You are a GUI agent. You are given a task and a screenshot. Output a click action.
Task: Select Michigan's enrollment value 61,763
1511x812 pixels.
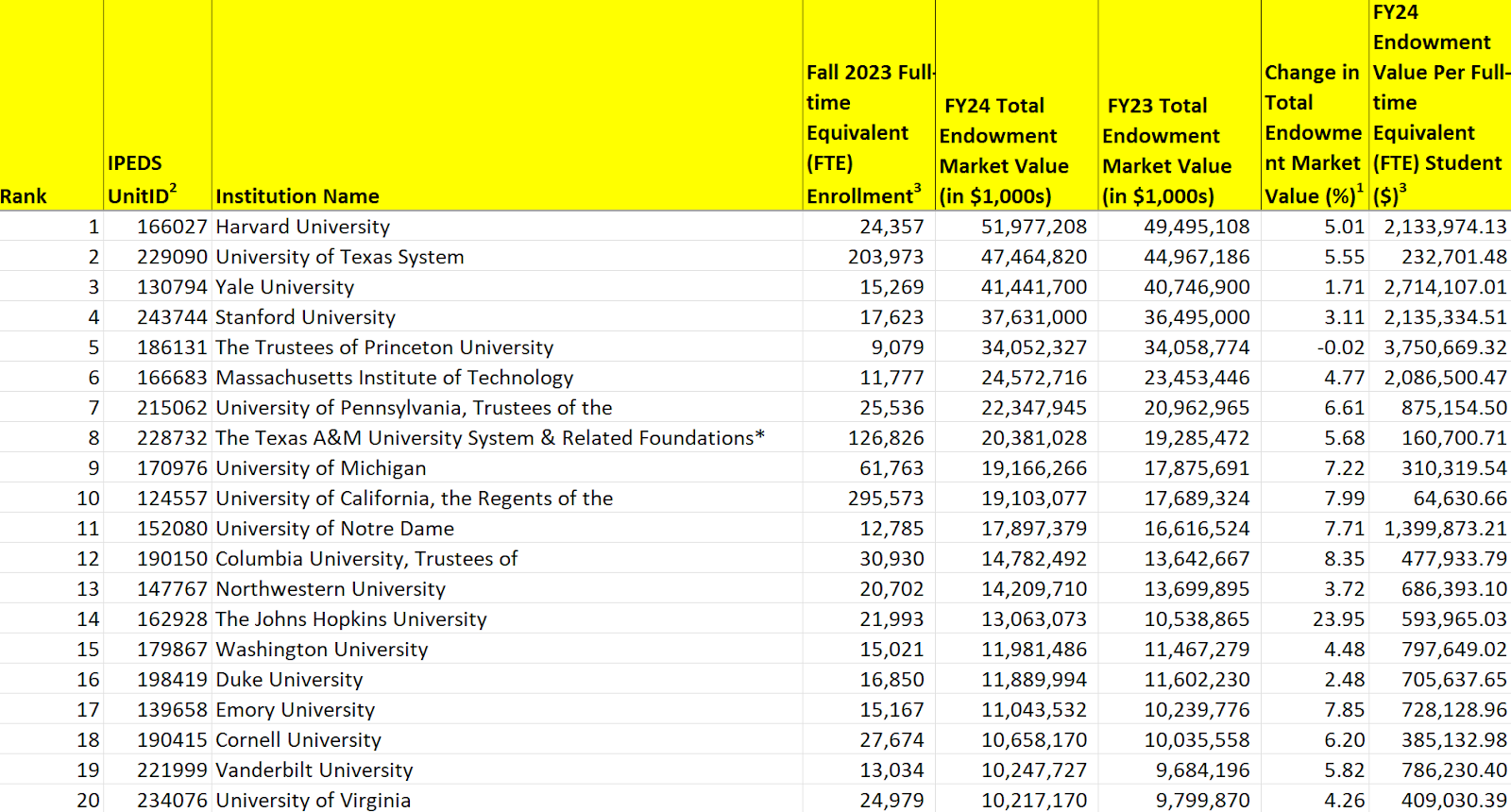[869, 467]
